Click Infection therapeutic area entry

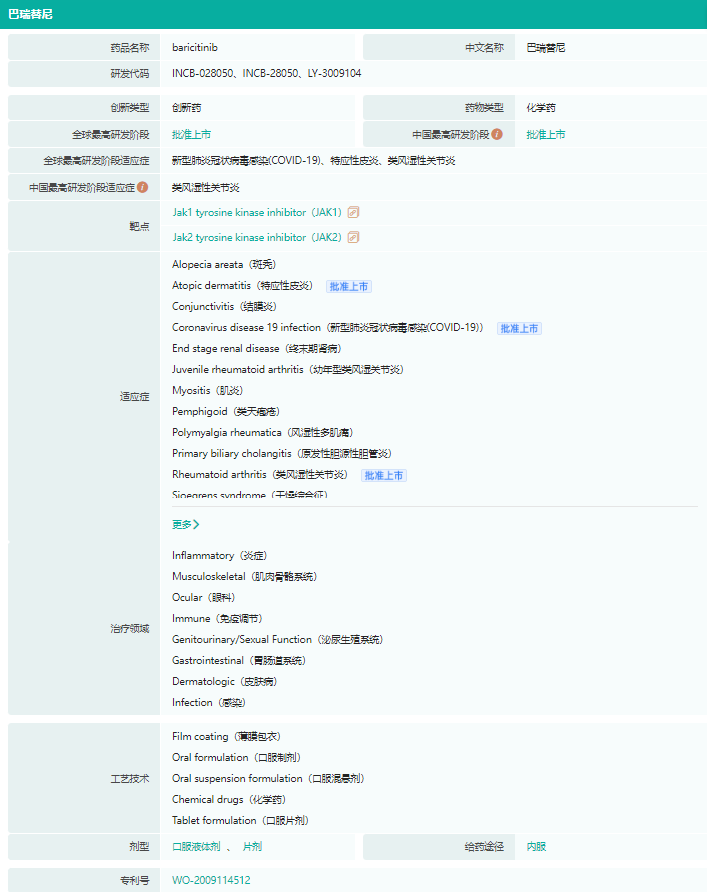[208, 703]
